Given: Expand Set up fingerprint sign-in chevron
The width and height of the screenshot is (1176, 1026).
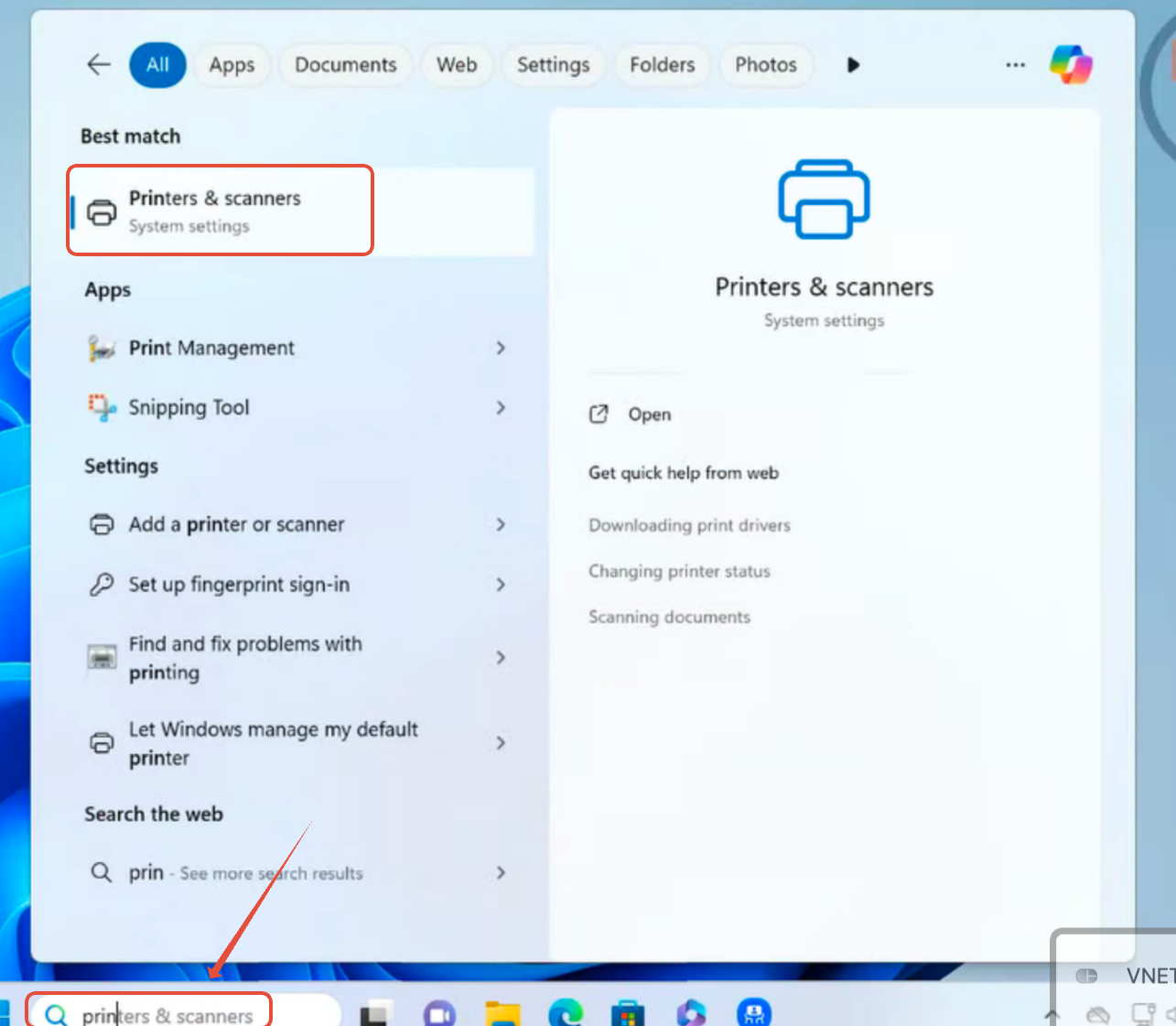Looking at the screenshot, I should [x=501, y=584].
